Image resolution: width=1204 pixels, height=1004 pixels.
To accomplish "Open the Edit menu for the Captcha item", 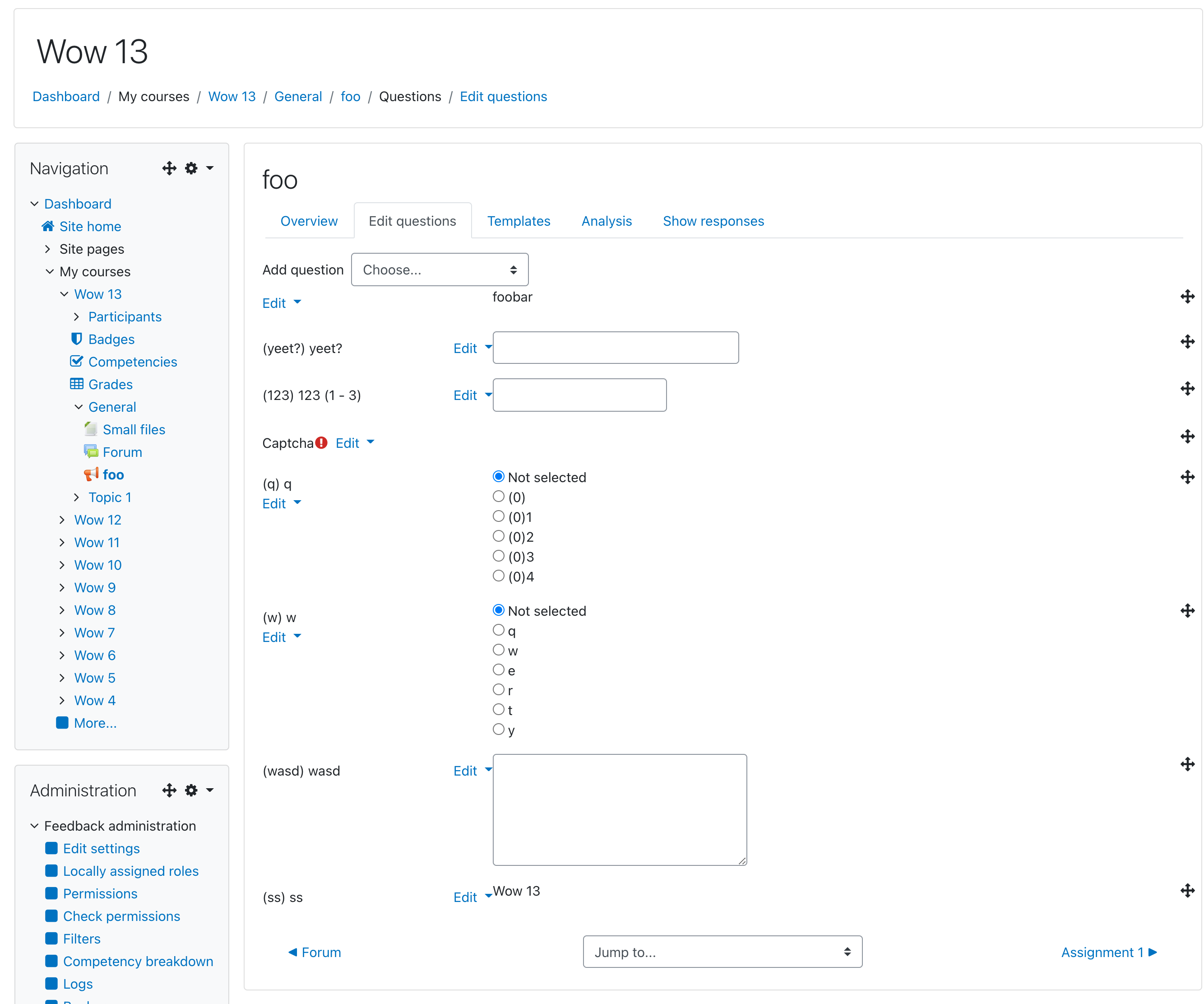I will 354,443.
